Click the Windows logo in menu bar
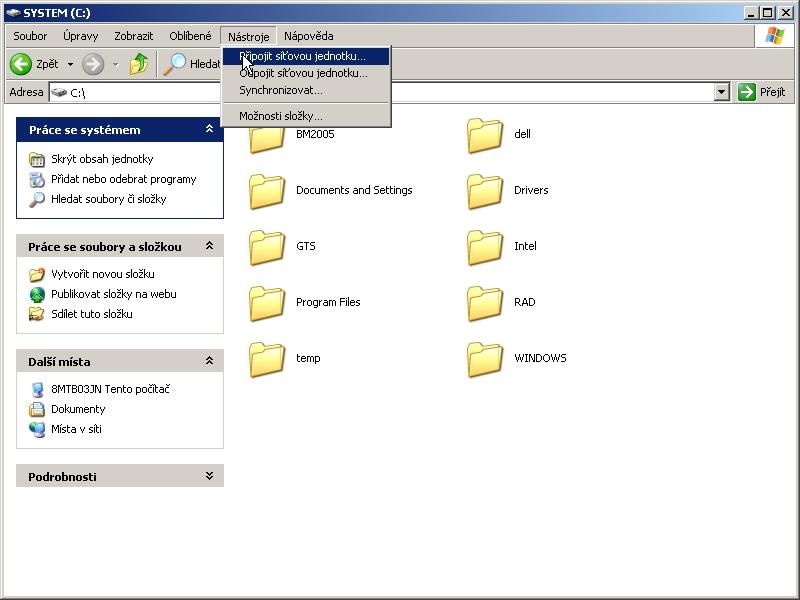800x600 pixels. [774, 36]
